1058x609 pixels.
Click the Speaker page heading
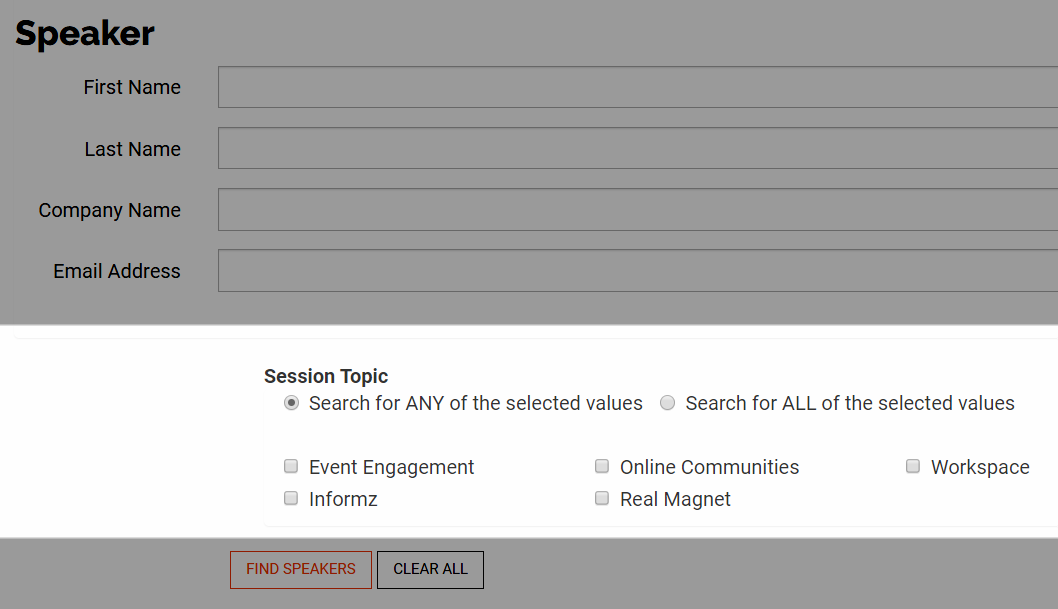(x=85, y=34)
